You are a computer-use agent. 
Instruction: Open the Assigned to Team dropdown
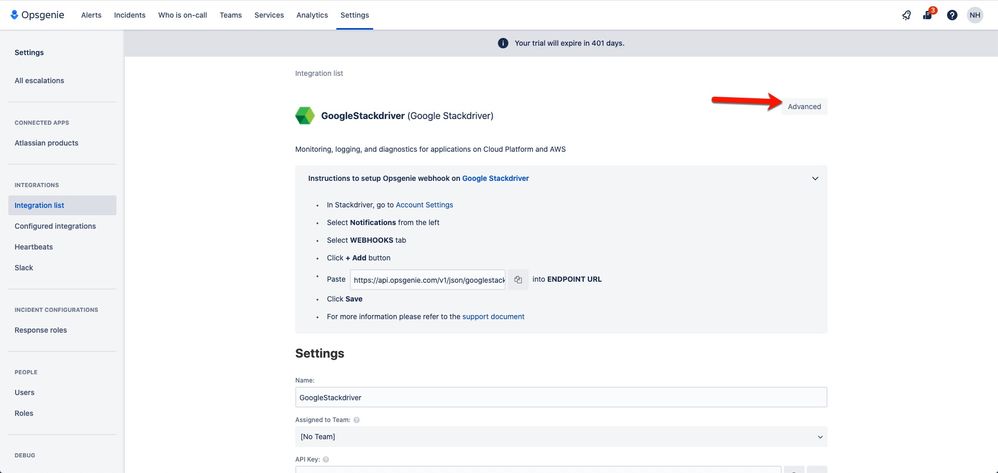(x=561, y=437)
